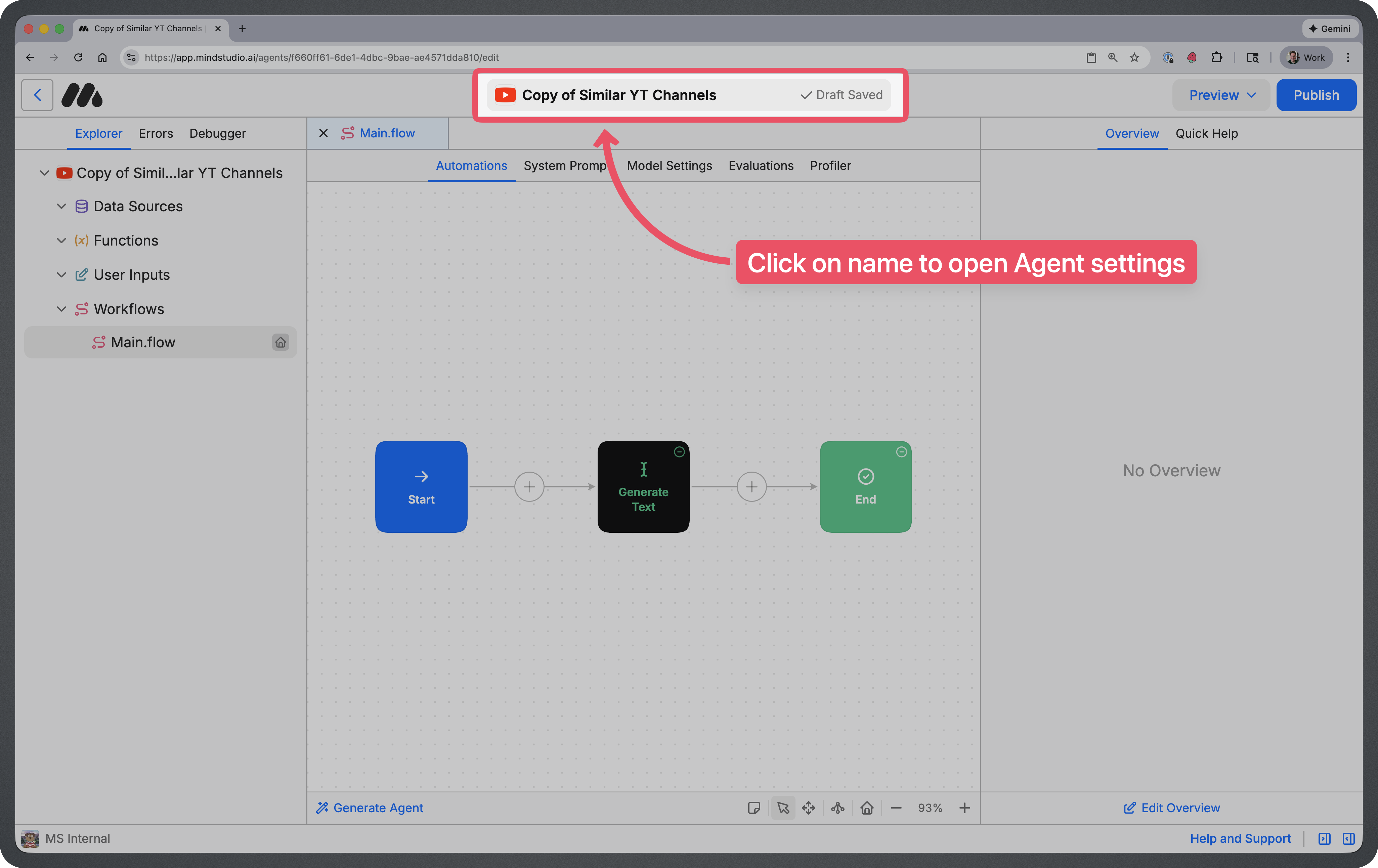Collapse the Generate Text block
This screenshot has height=868, width=1378.
[x=679, y=452]
